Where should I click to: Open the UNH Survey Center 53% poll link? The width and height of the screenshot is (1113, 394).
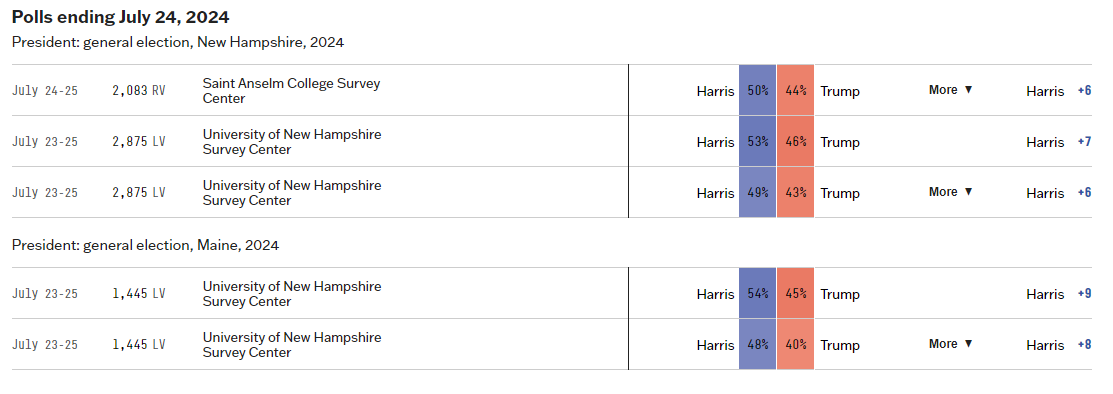(292, 142)
